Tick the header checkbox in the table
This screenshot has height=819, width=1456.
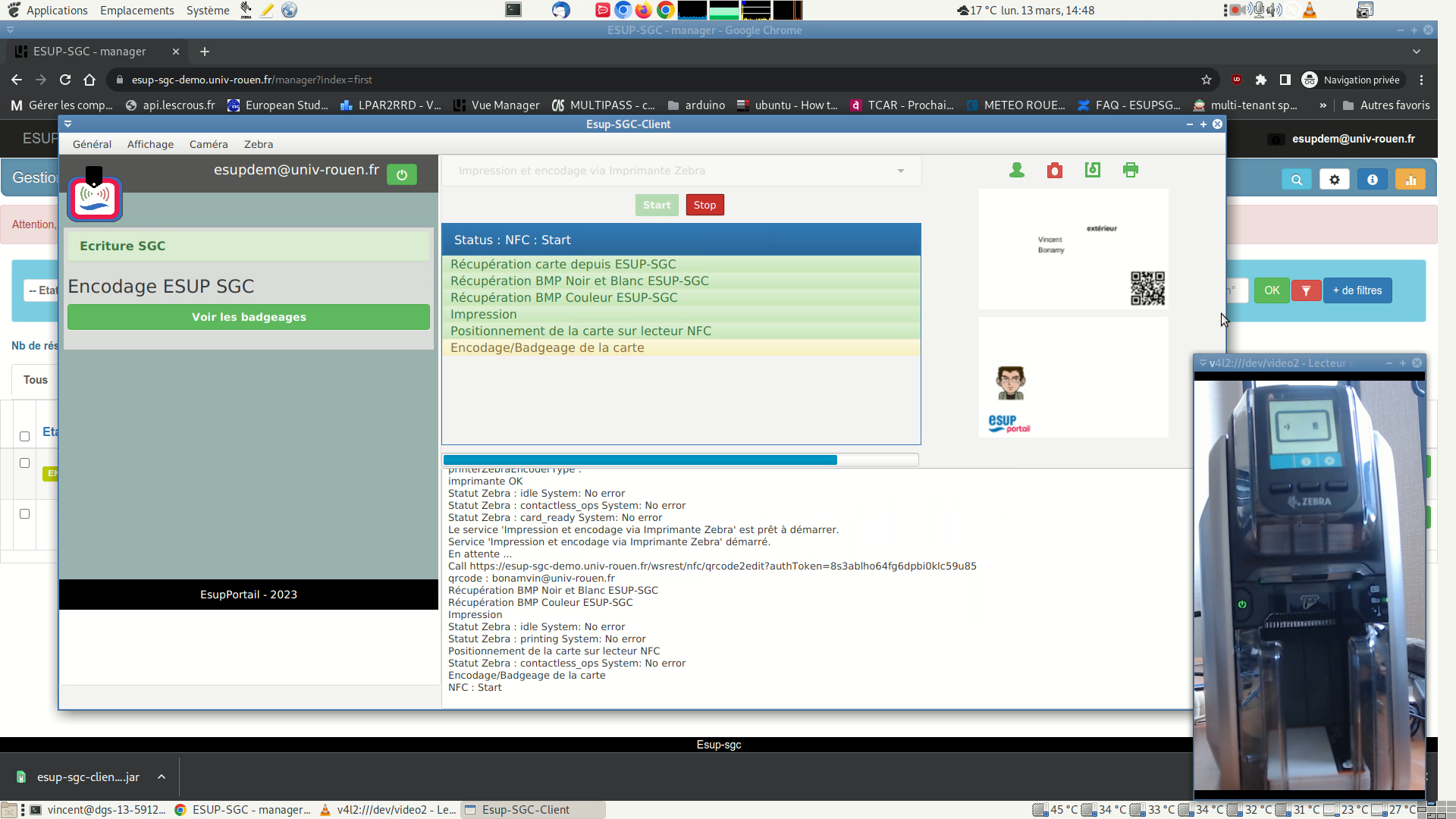[x=24, y=436]
